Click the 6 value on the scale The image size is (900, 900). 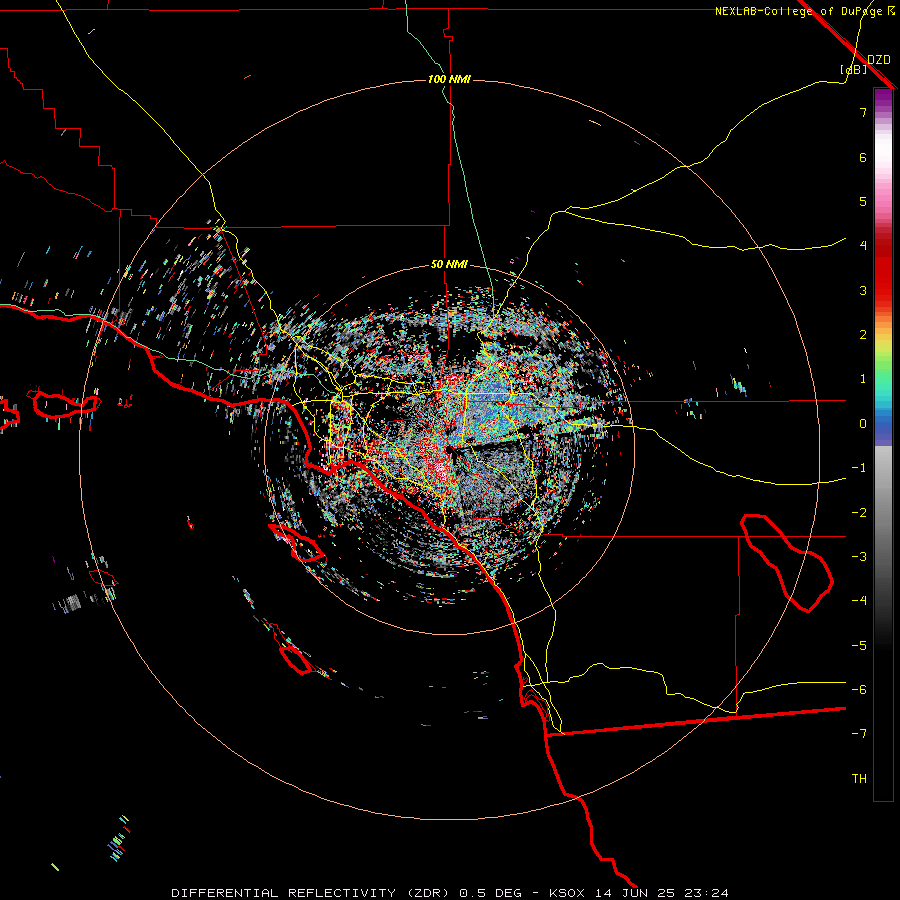[x=863, y=157]
